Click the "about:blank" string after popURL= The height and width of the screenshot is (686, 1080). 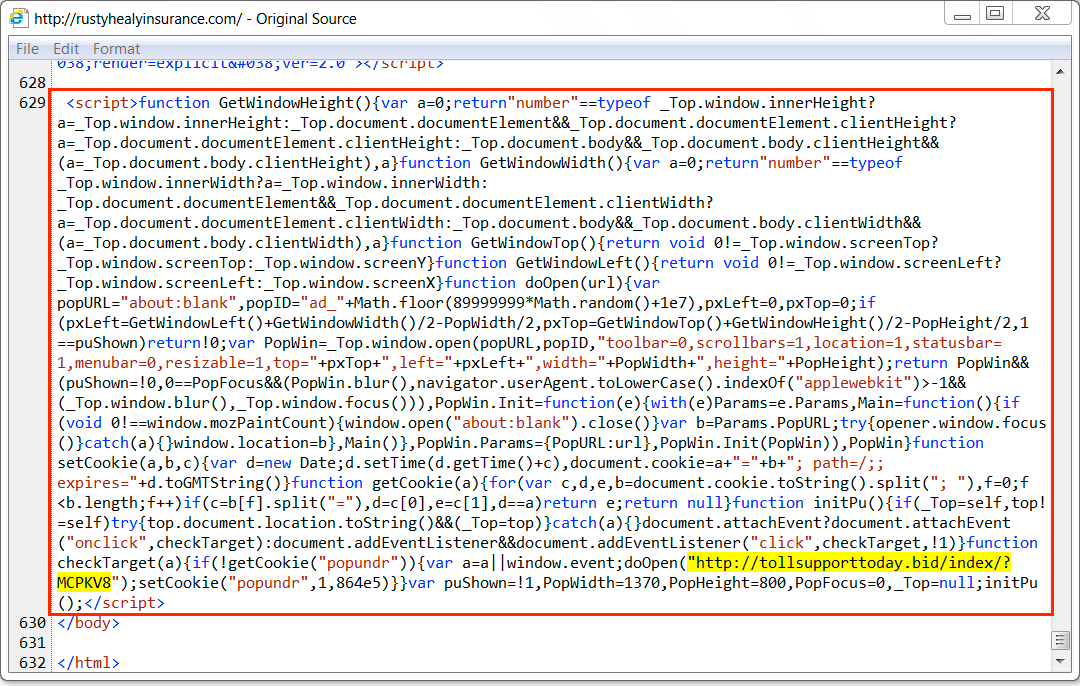(183, 302)
